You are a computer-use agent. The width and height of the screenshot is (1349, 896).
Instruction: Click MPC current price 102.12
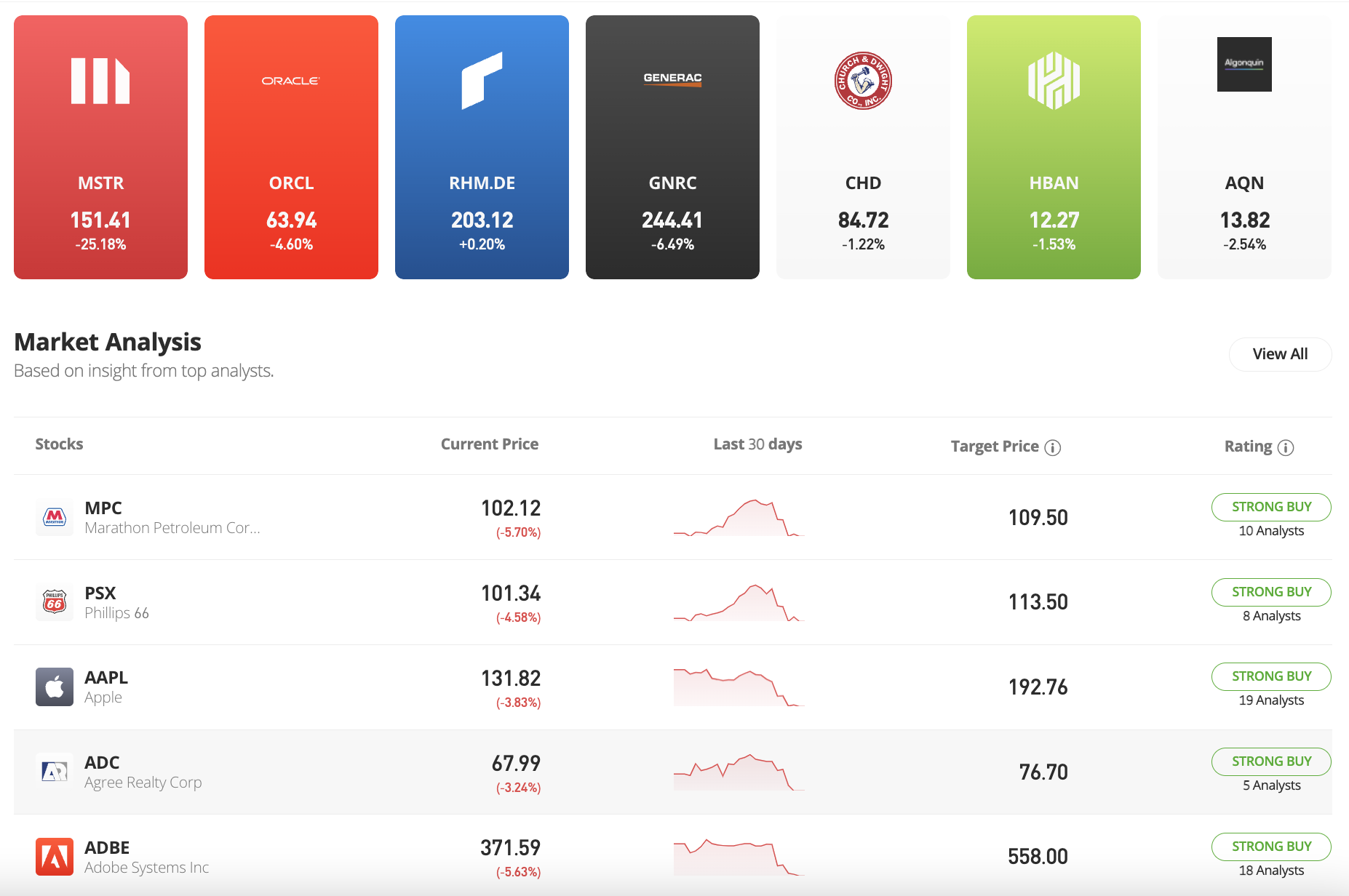point(511,508)
